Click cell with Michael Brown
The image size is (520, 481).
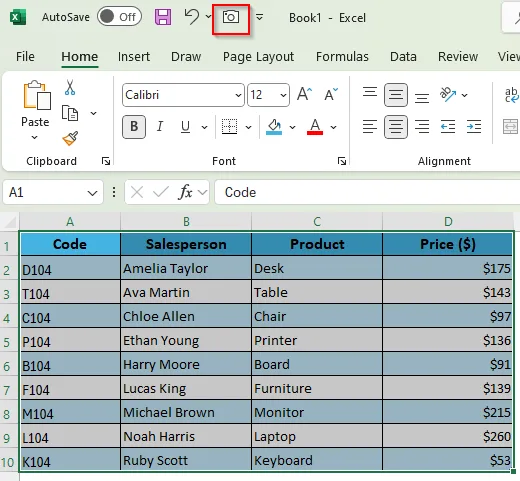tap(186, 412)
